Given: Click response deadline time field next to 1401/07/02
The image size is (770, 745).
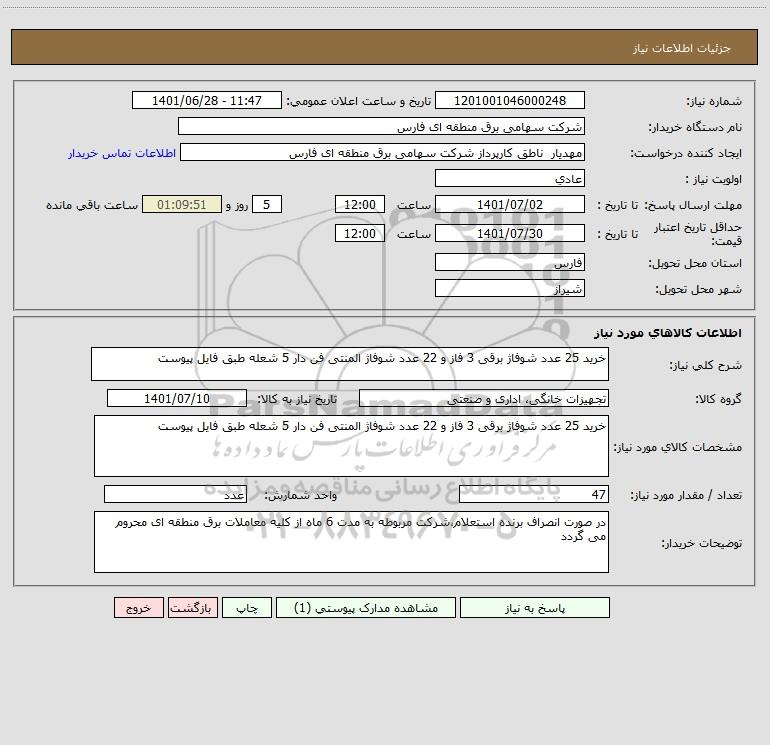Looking at the screenshot, I should 359,204.
